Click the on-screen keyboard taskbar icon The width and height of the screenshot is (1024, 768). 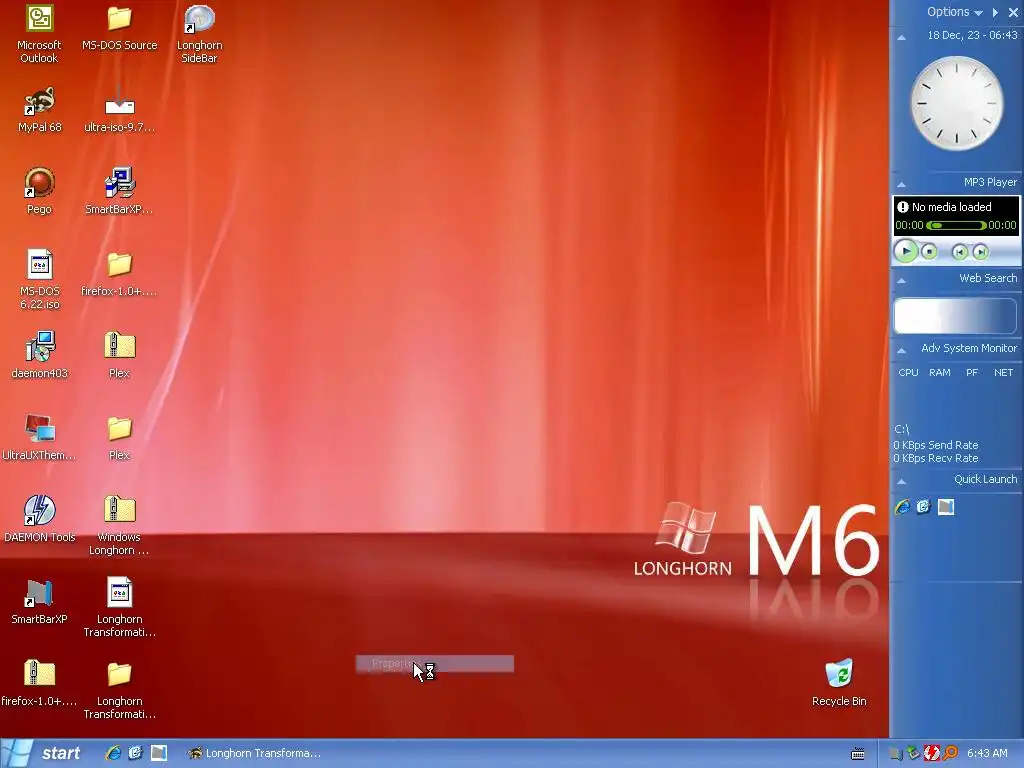tap(858, 754)
